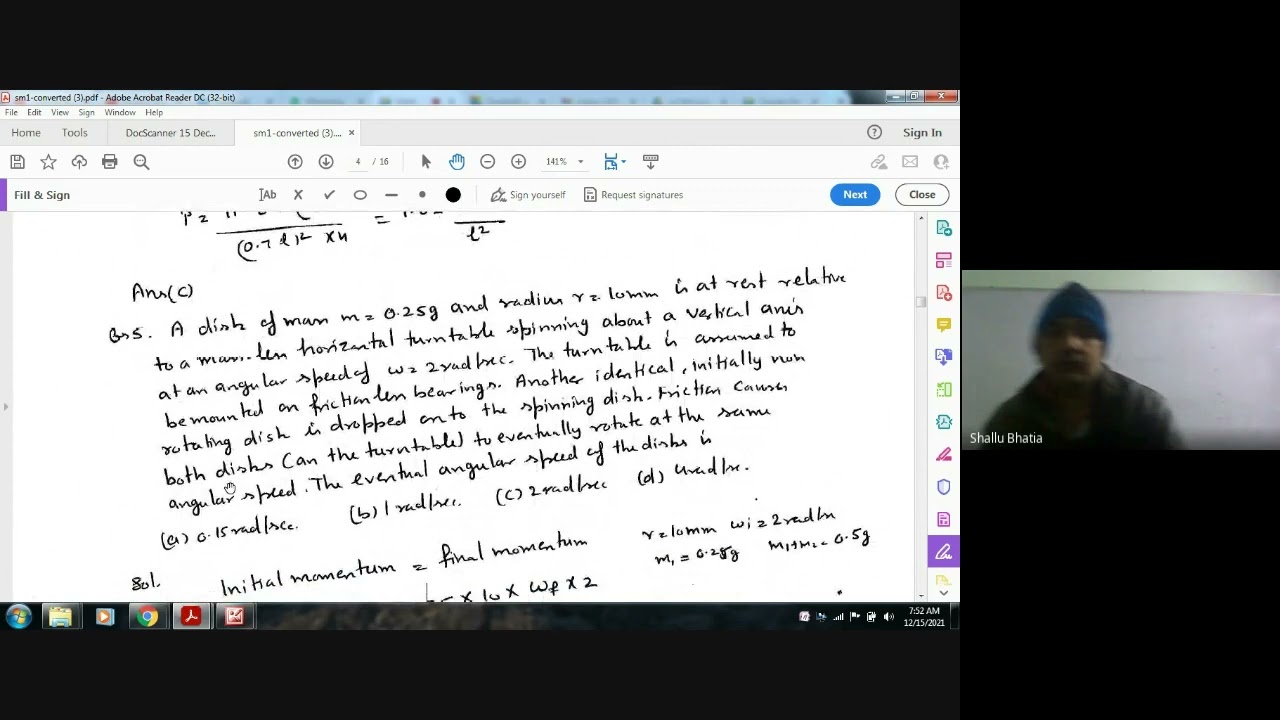Viewport: 1280px width, 720px height.
Task: Choose the selection arrow tool
Action: [x=426, y=162]
